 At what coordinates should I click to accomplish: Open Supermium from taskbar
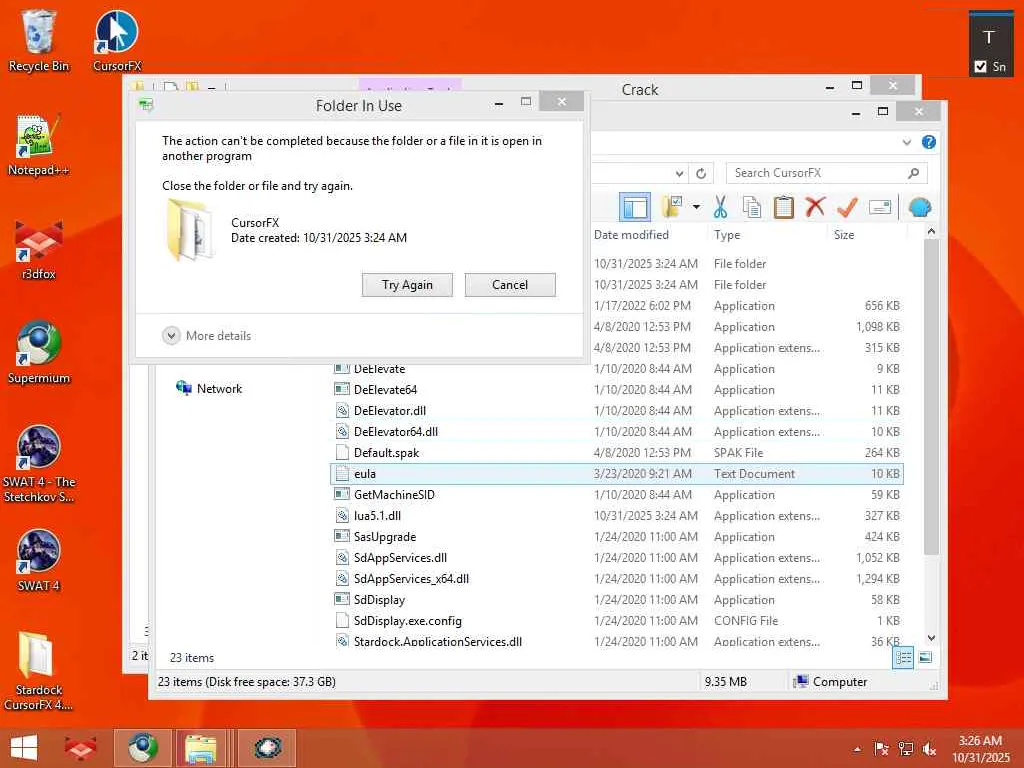[x=143, y=748]
